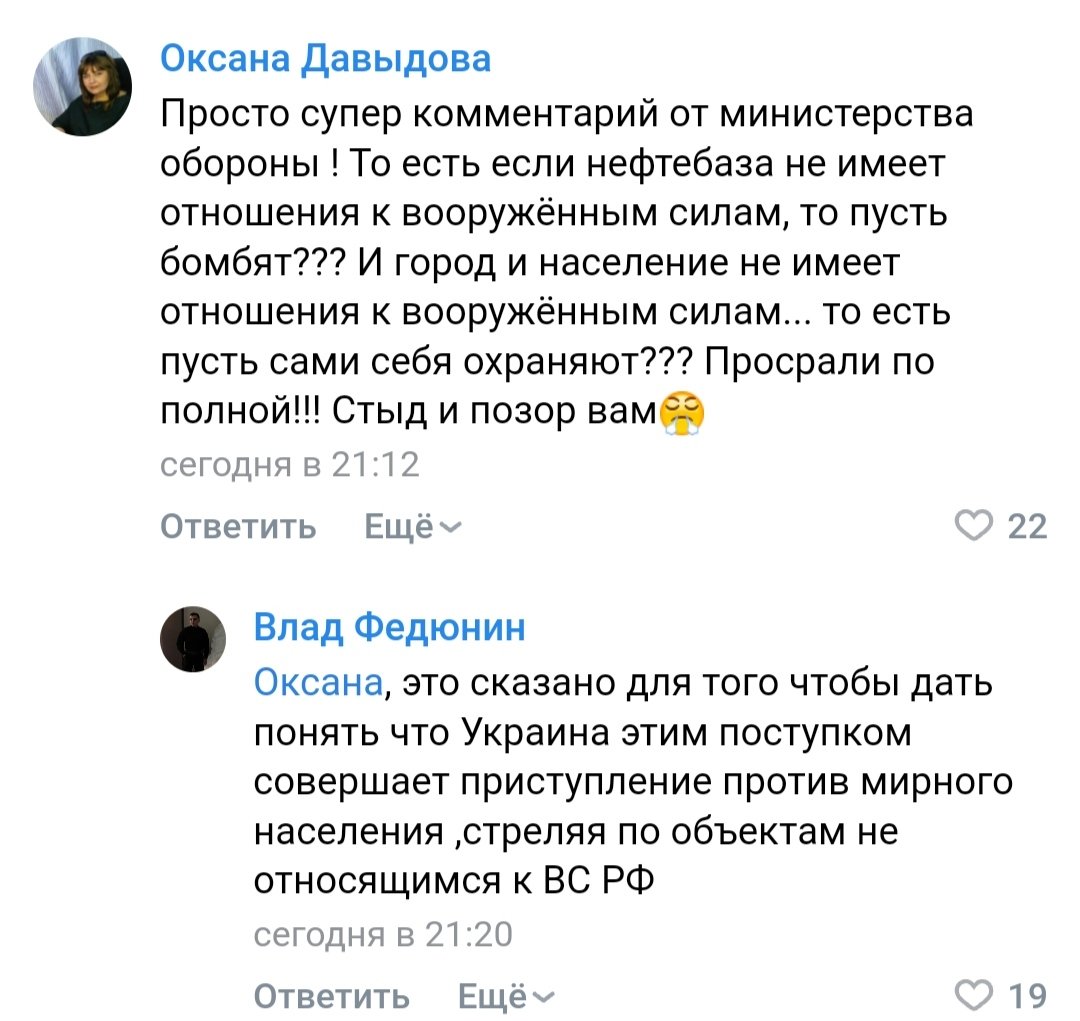
Task: Open the Влад Федюнин name link
Action: point(390,627)
